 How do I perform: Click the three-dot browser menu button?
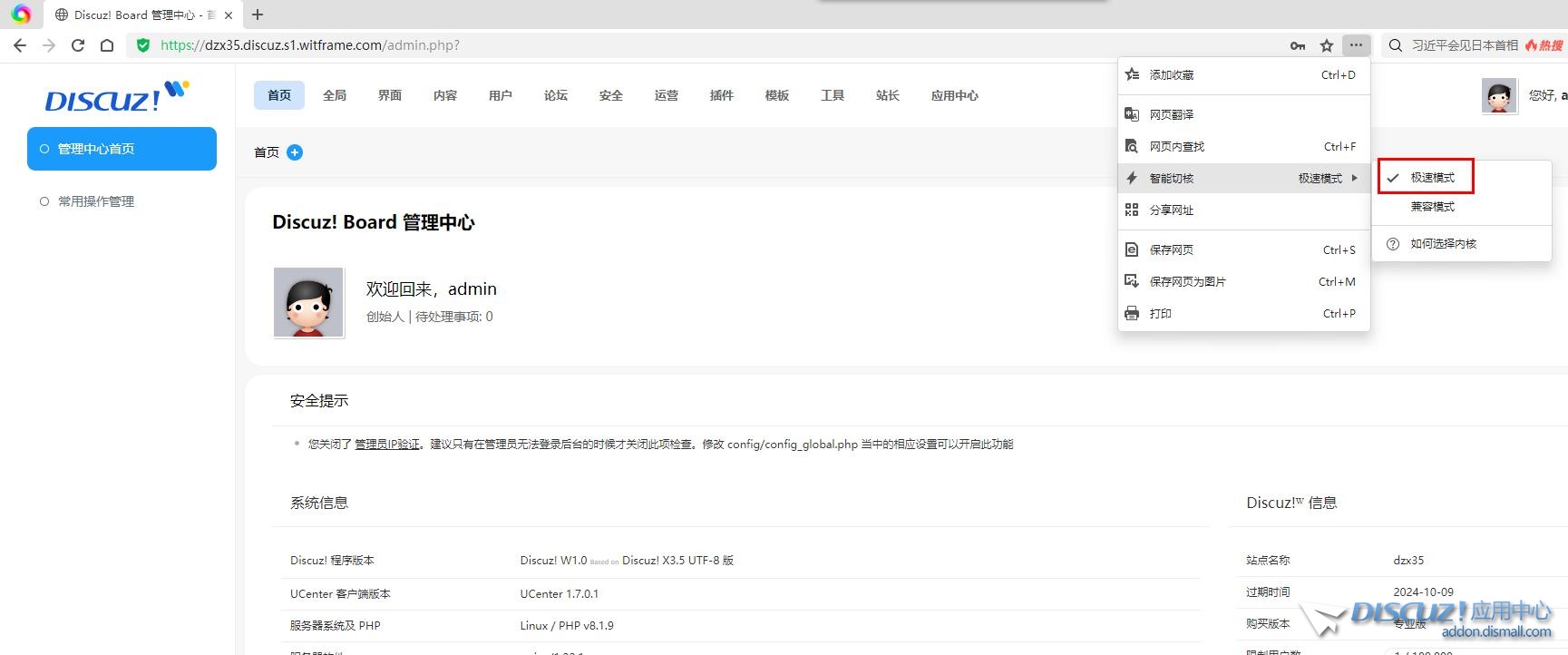[1356, 44]
